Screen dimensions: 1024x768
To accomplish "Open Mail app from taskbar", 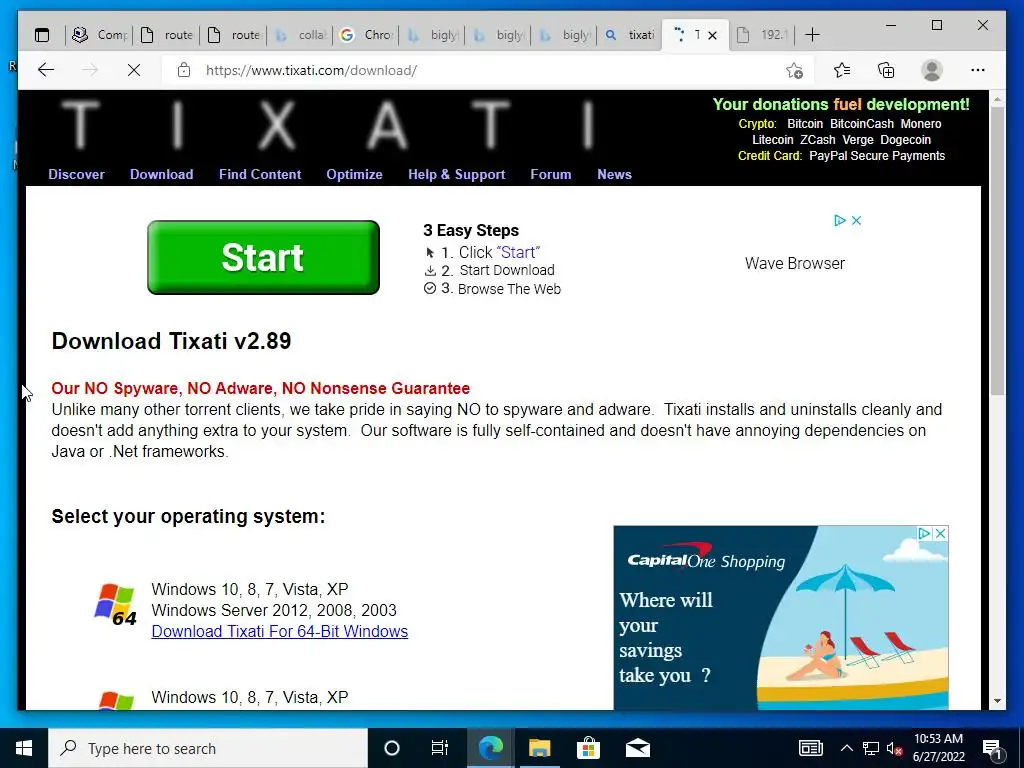I will (638, 748).
